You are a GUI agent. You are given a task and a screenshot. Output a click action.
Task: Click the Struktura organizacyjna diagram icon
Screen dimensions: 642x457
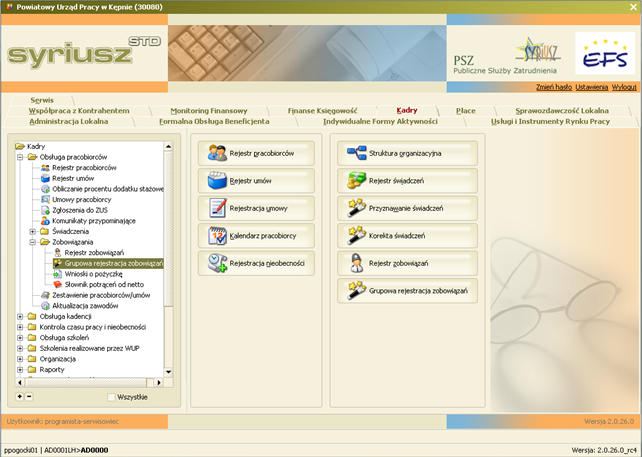(x=357, y=153)
